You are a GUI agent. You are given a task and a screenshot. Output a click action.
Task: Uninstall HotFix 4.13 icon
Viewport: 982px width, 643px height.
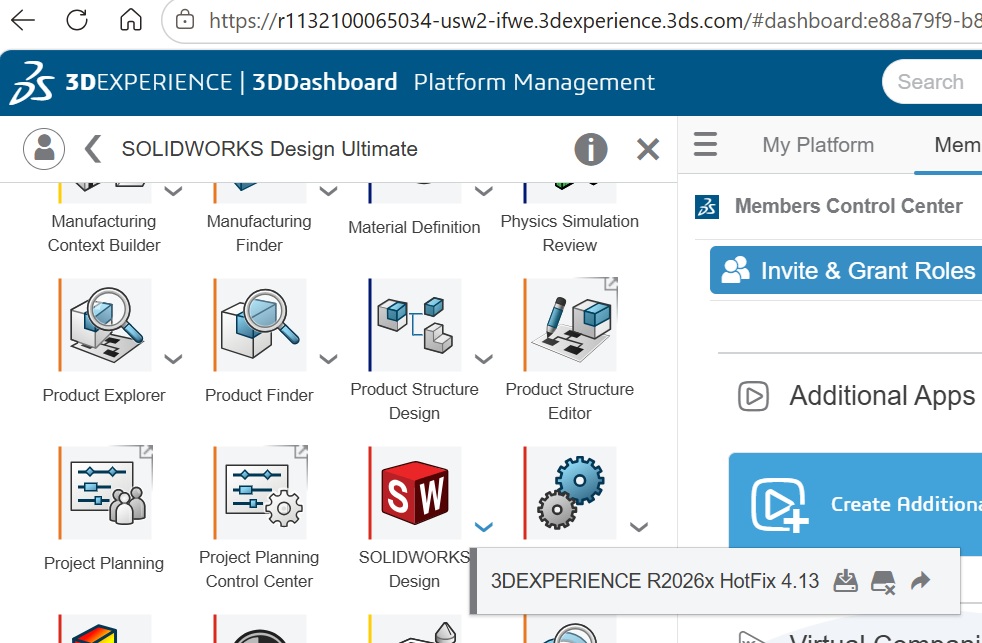point(883,581)
